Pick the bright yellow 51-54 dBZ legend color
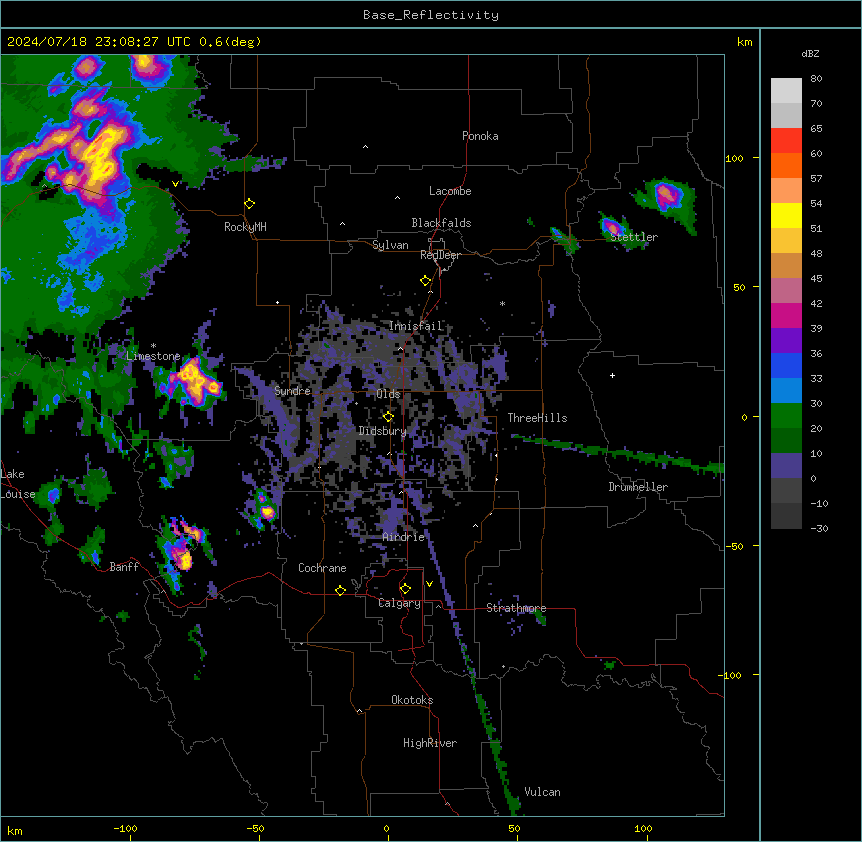The width and height of the screenshot is (862, 842). pos(786,215)
